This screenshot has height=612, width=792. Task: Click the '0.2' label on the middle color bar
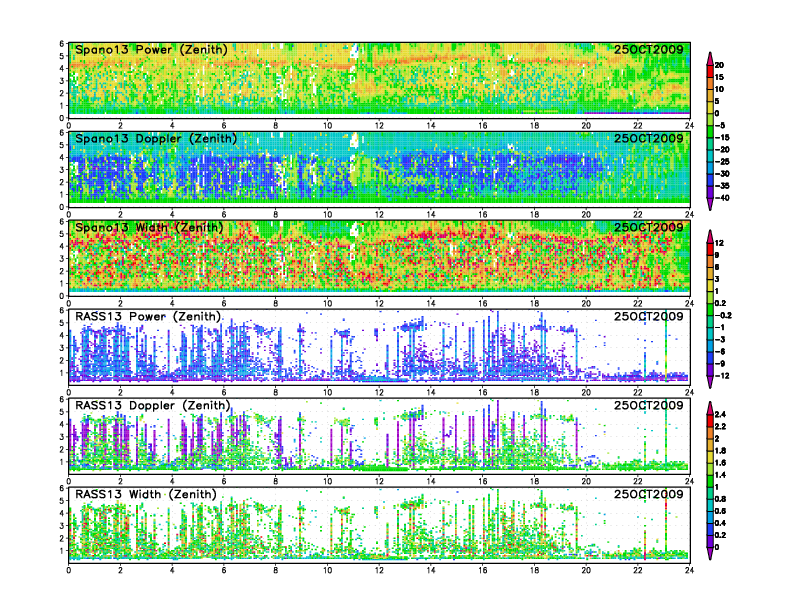pos(720,303)
